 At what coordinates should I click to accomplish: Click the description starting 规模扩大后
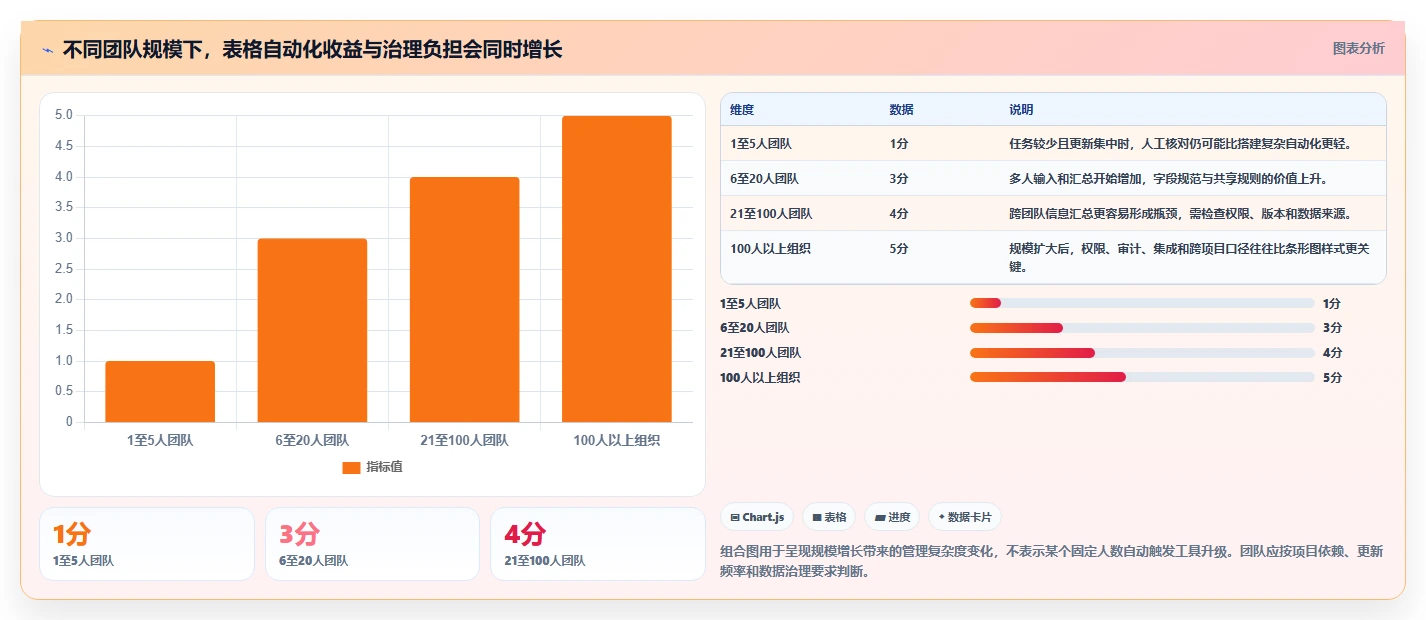[1188, 257]
